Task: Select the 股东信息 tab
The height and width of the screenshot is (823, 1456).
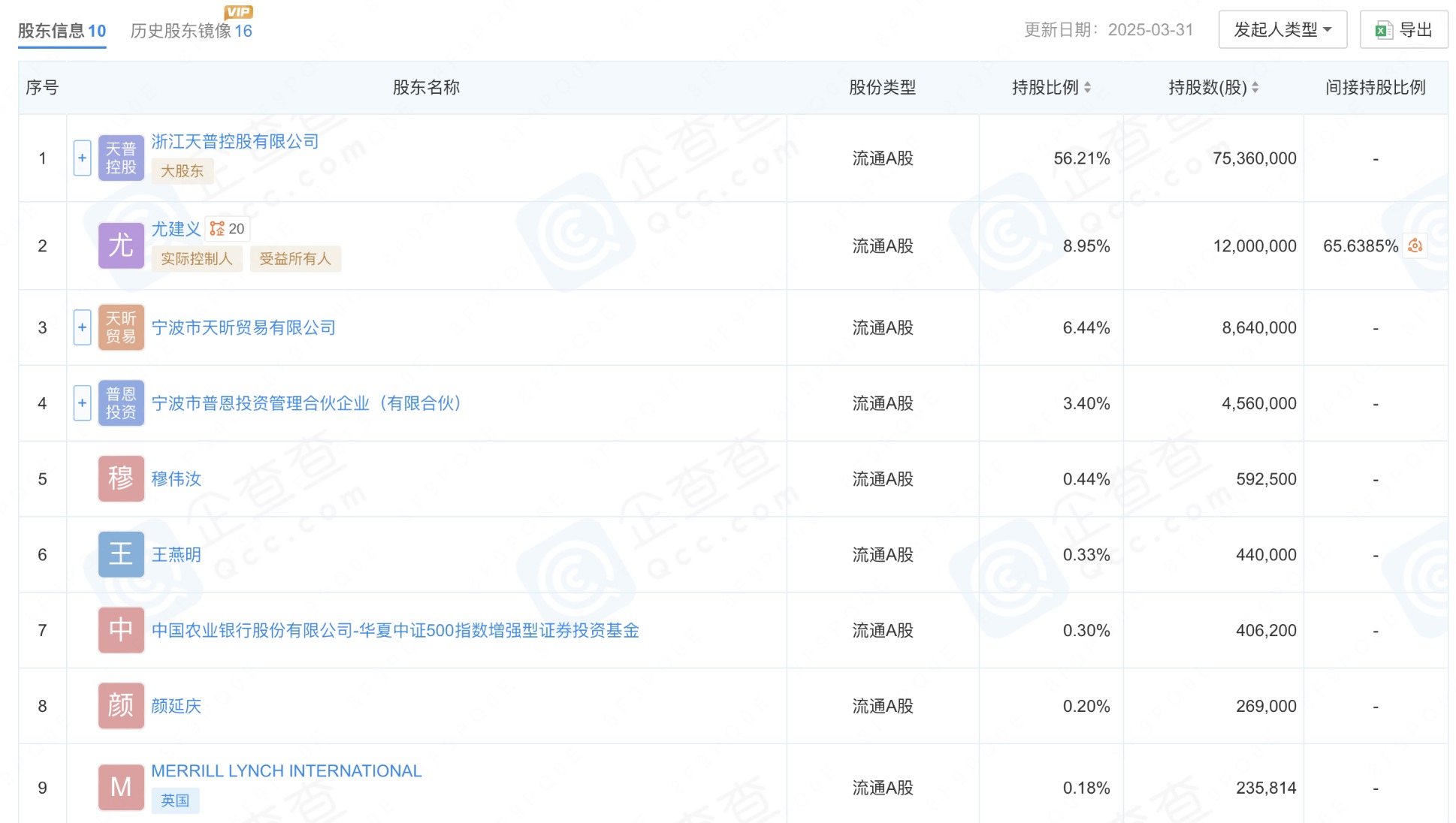Action: point(62,31)
